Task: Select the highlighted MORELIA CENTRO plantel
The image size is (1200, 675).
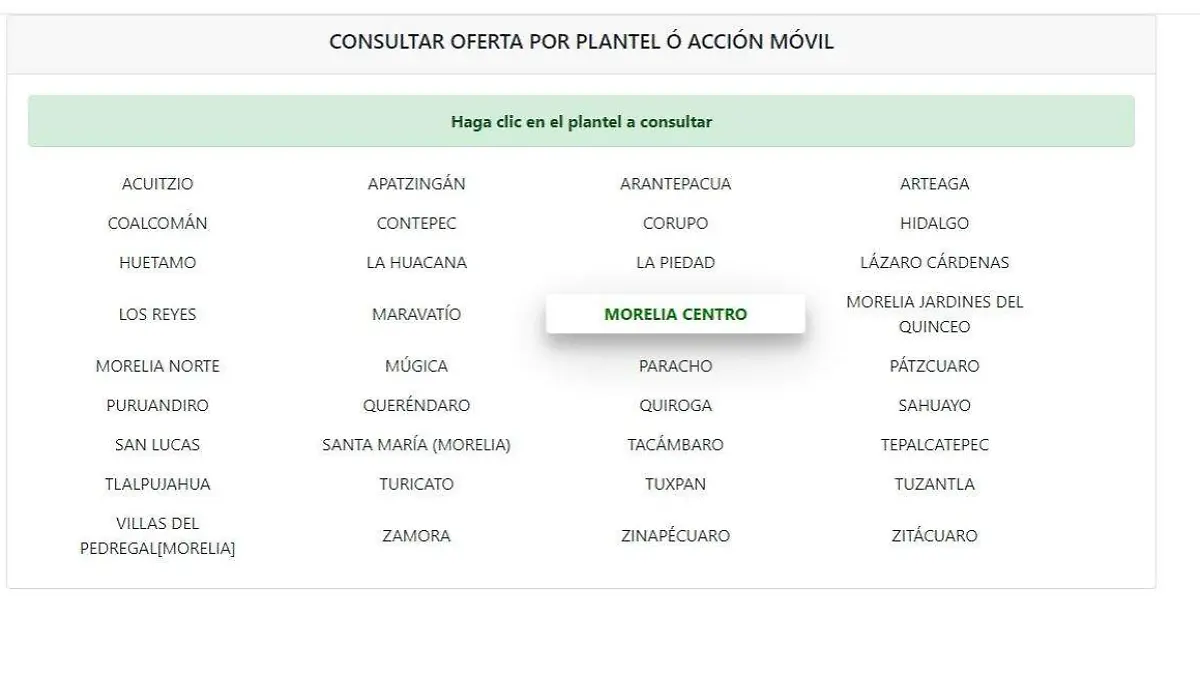Action: click(676, 313)
